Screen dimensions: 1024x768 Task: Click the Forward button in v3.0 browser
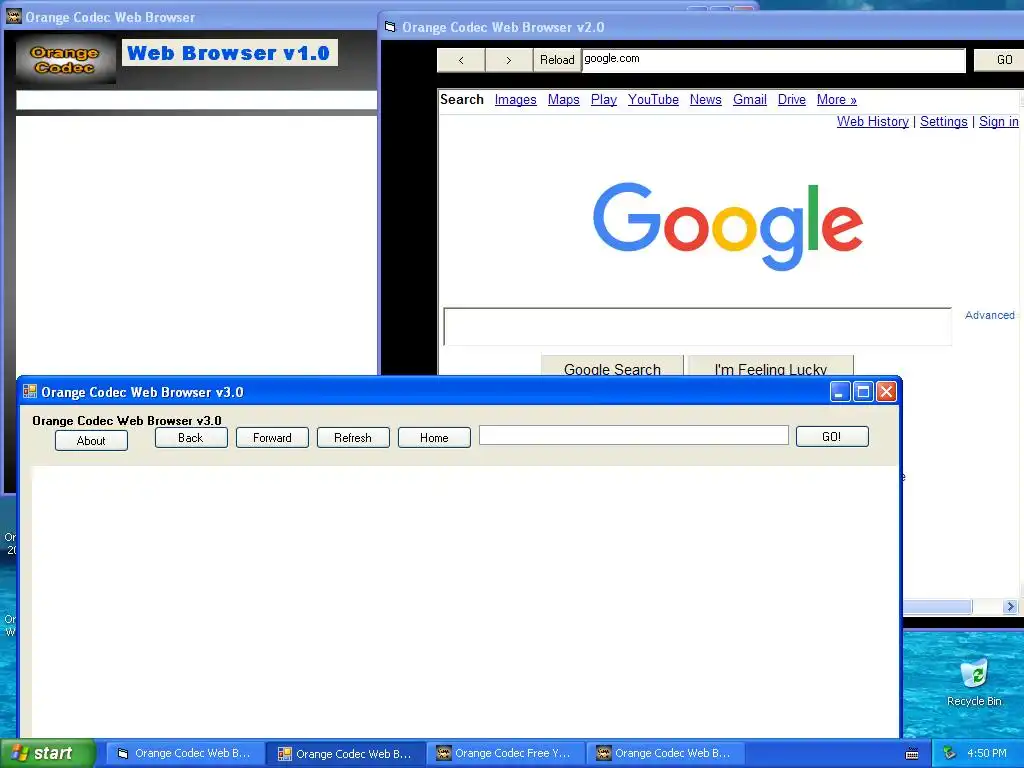tap(272, 438)
